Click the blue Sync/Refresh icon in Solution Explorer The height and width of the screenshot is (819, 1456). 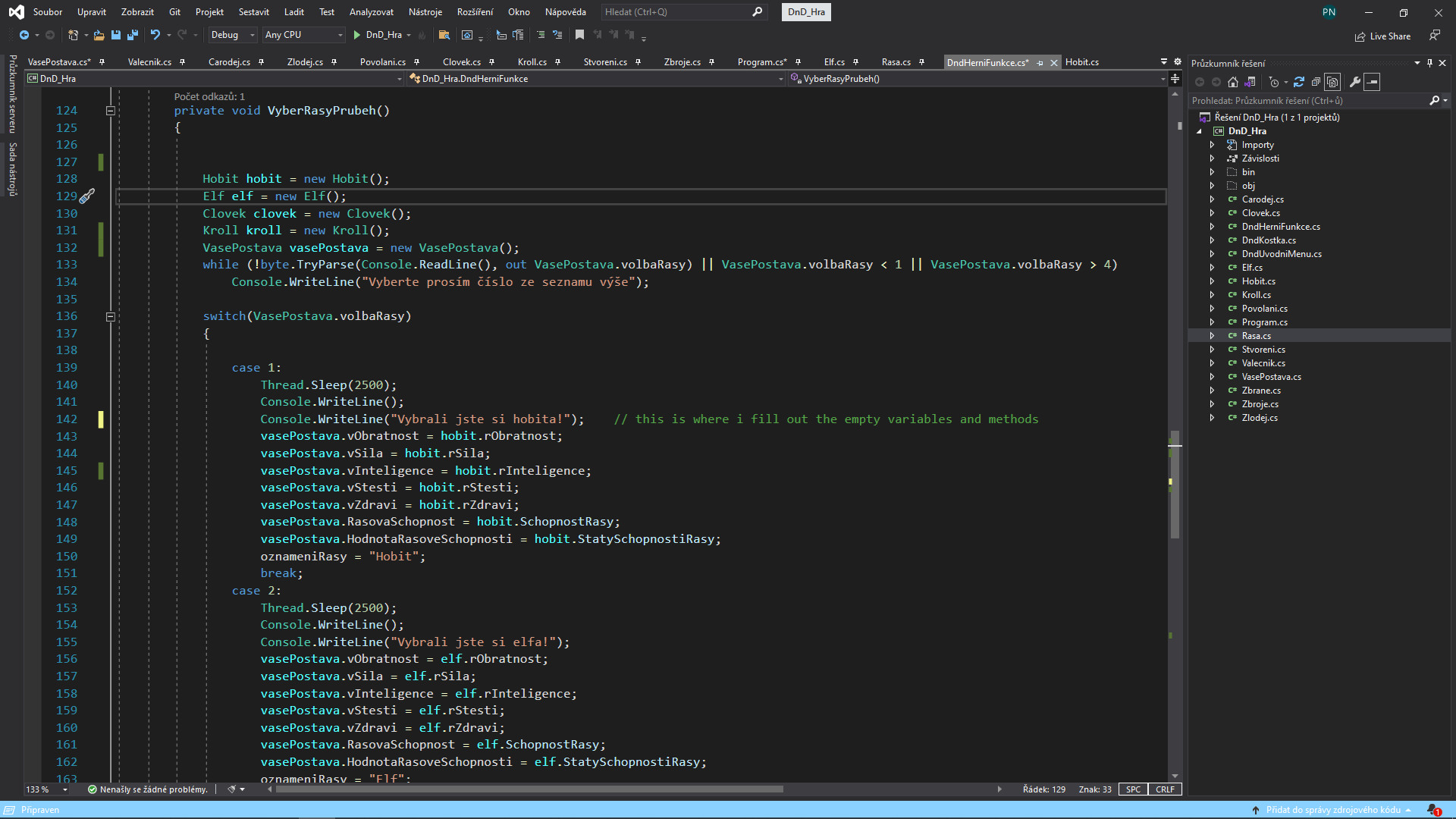tap(1299, 82)
